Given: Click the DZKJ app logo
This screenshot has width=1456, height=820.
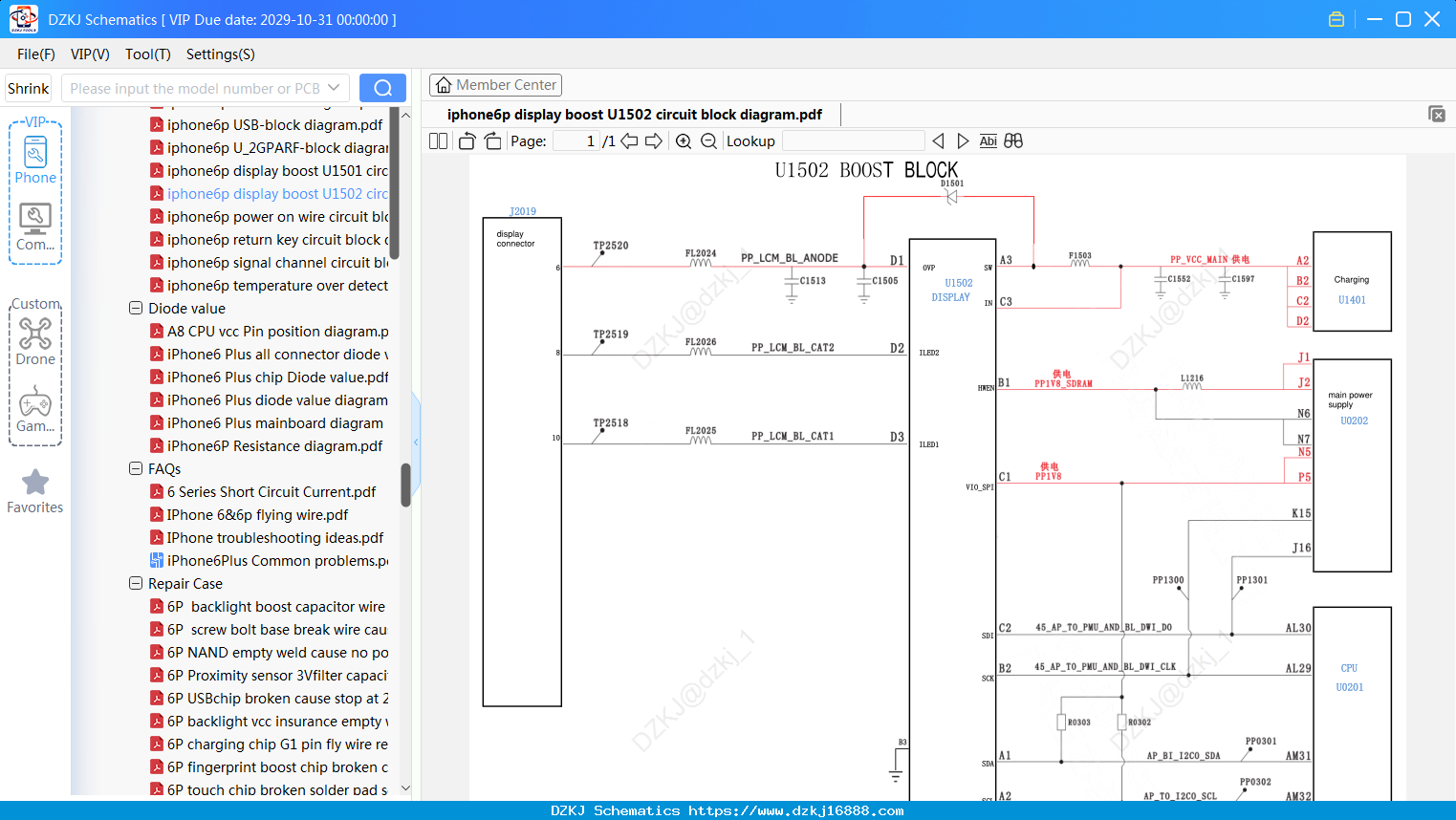Looking at the screenshot, I should click(x=23, y=19).
